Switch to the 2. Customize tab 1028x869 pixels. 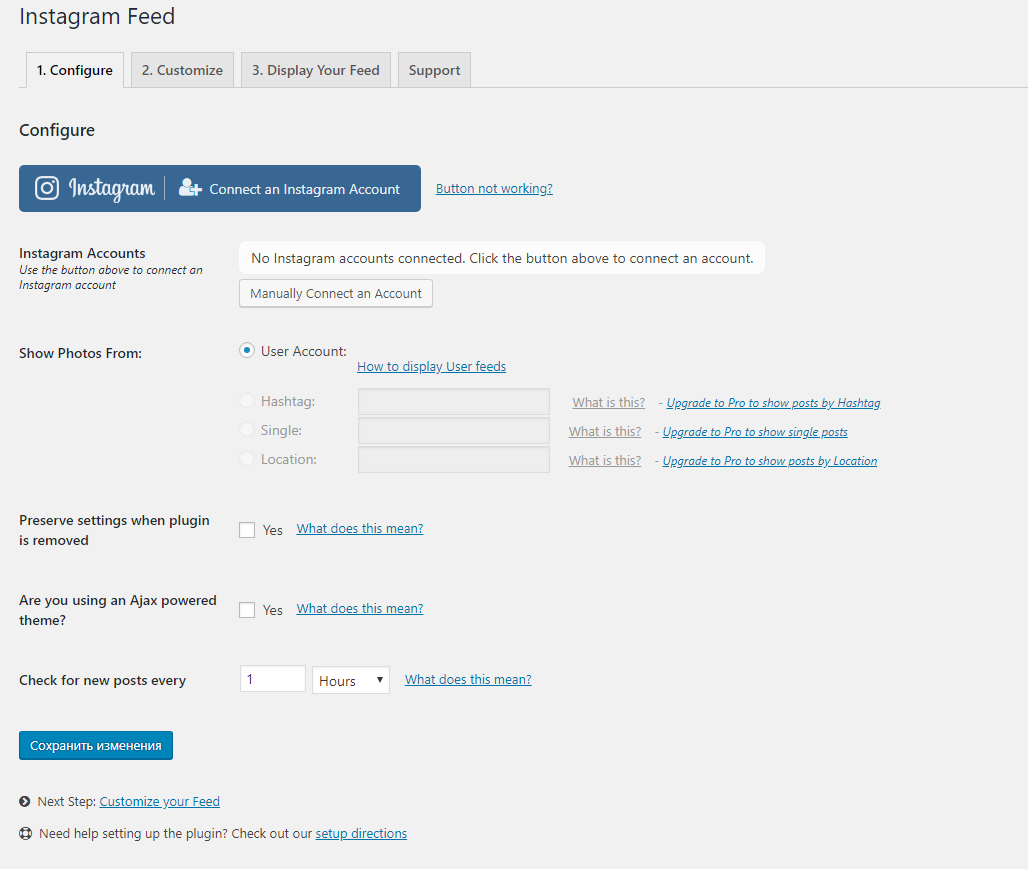tap(182, 70)
